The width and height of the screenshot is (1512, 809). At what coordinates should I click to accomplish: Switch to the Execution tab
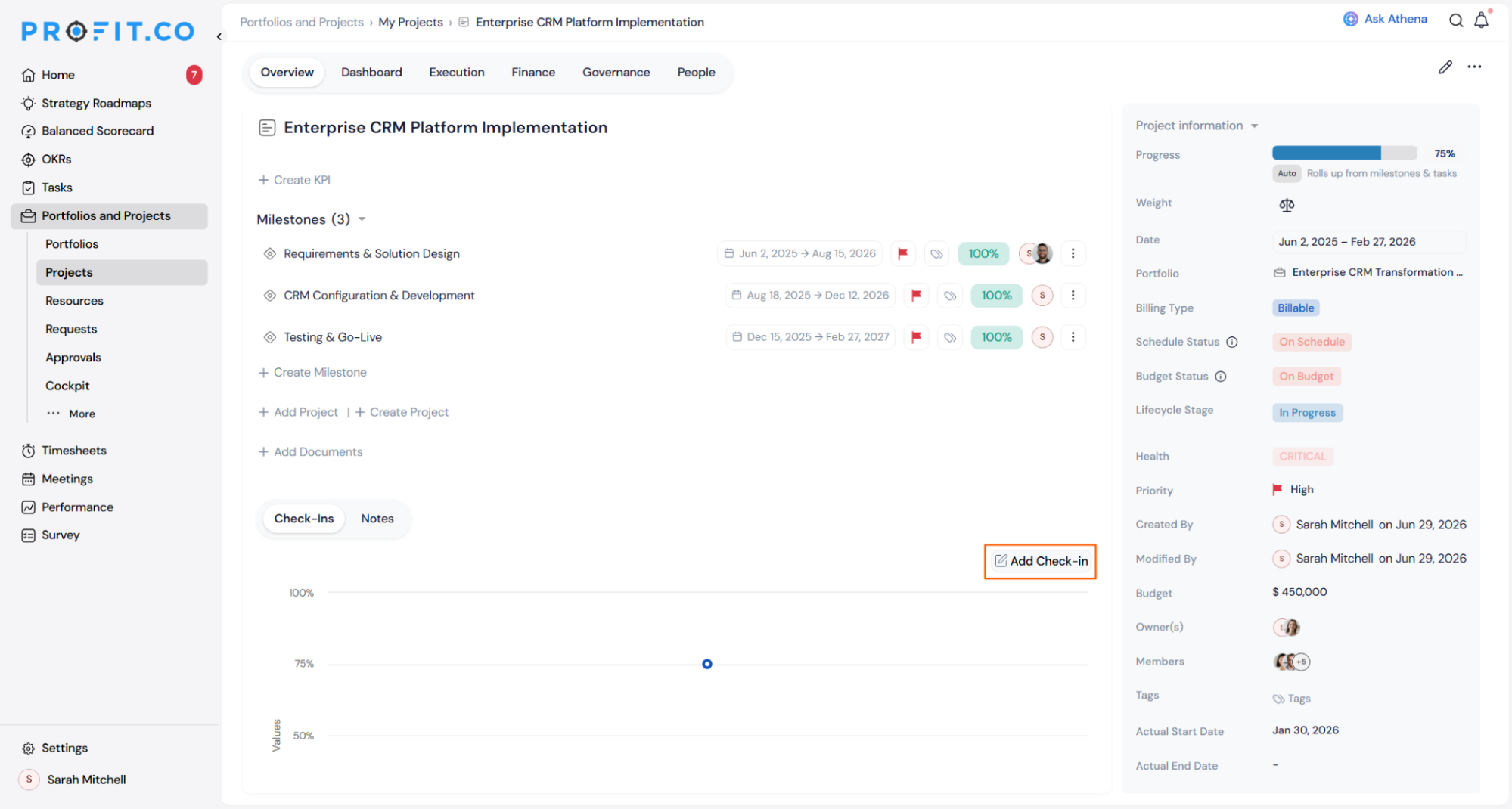pos(457,73)
